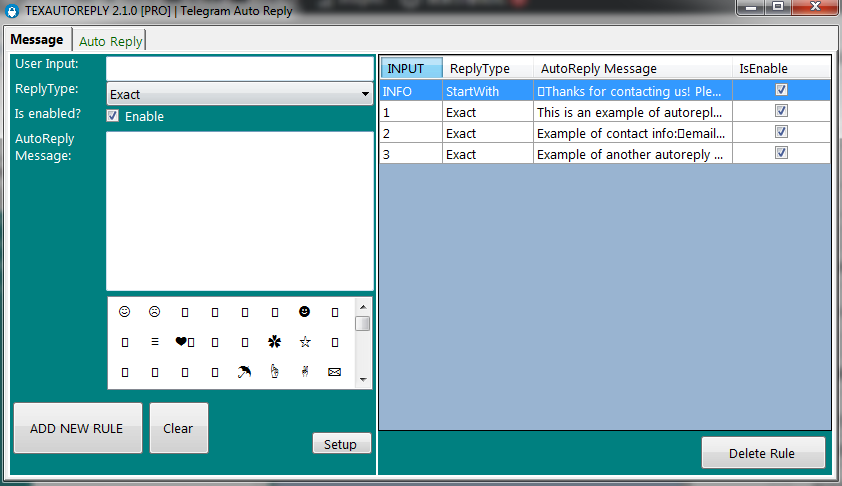Insert the victory hand emoji
The image size is (842, 486).
tap(305, 372)
